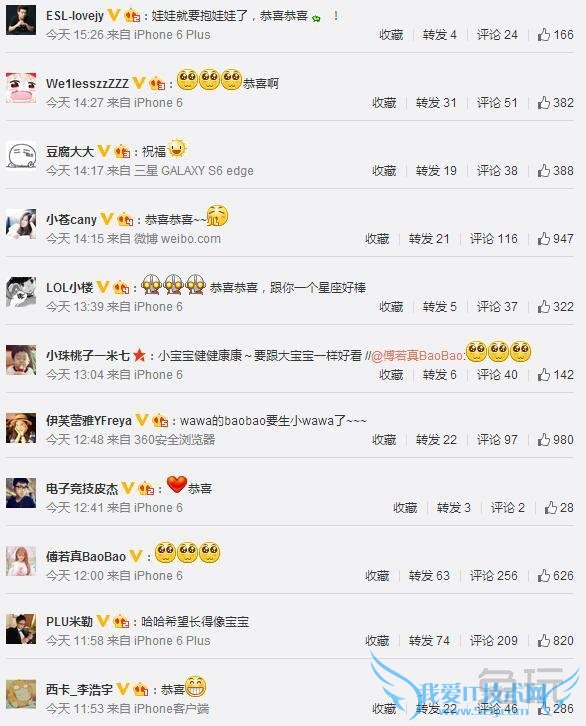
Task: Open 傅若真BaoBao's profile picture
Action: (21, 561)
